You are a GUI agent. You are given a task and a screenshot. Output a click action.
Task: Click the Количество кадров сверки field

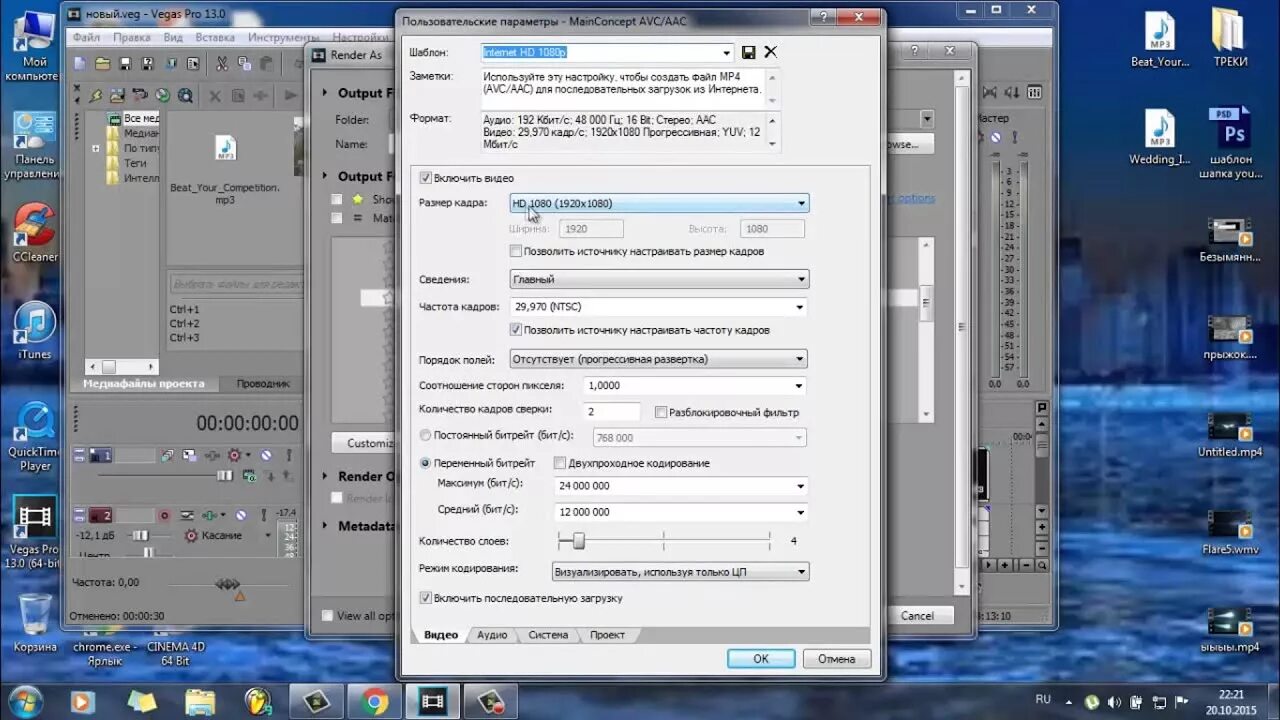pyautogui.click(x=612, y=411)
